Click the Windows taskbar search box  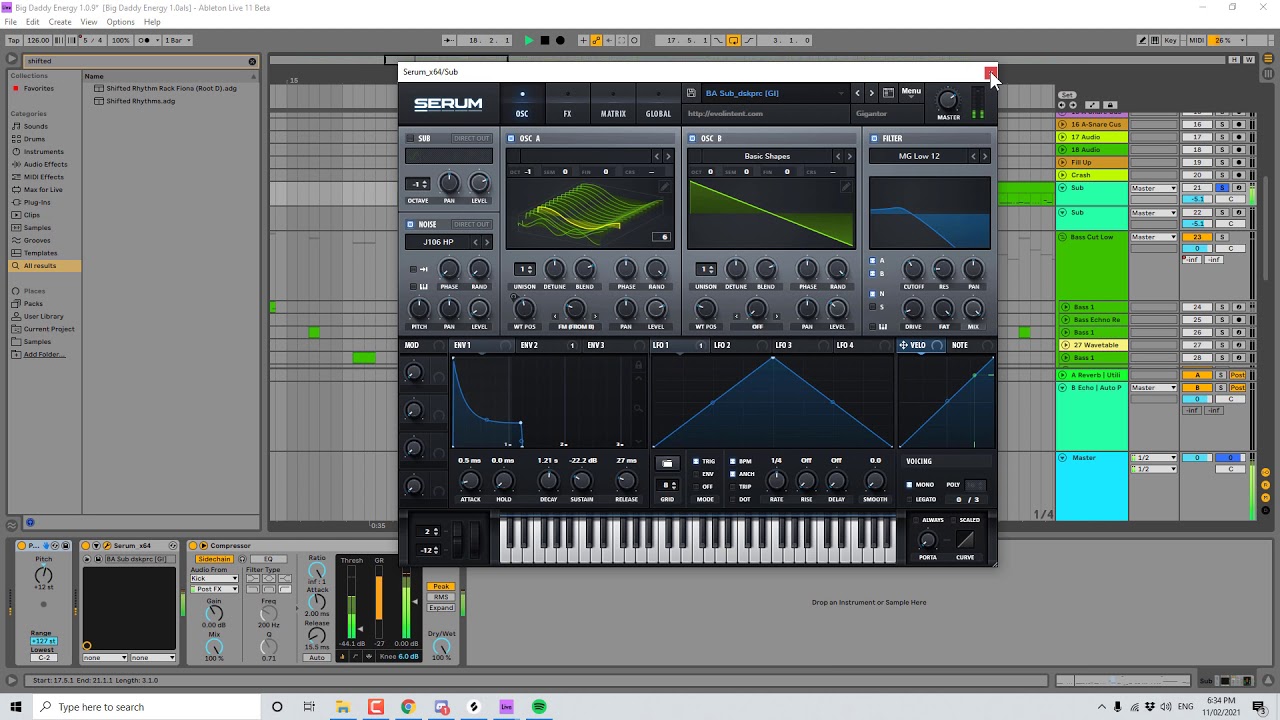(146, 707)
